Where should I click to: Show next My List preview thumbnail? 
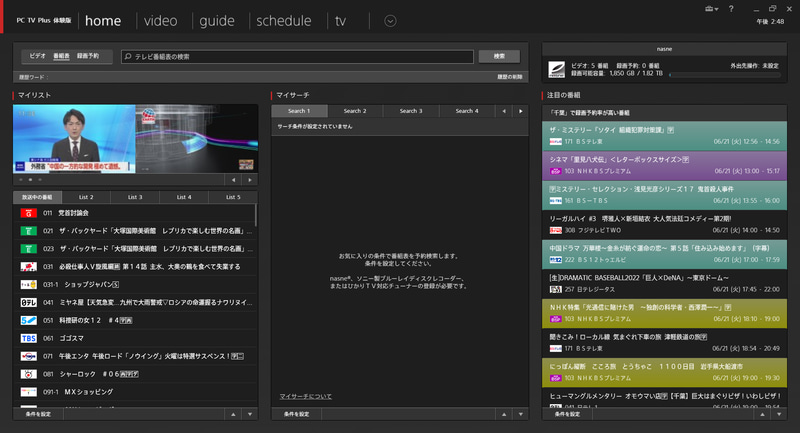coord(249,180)
